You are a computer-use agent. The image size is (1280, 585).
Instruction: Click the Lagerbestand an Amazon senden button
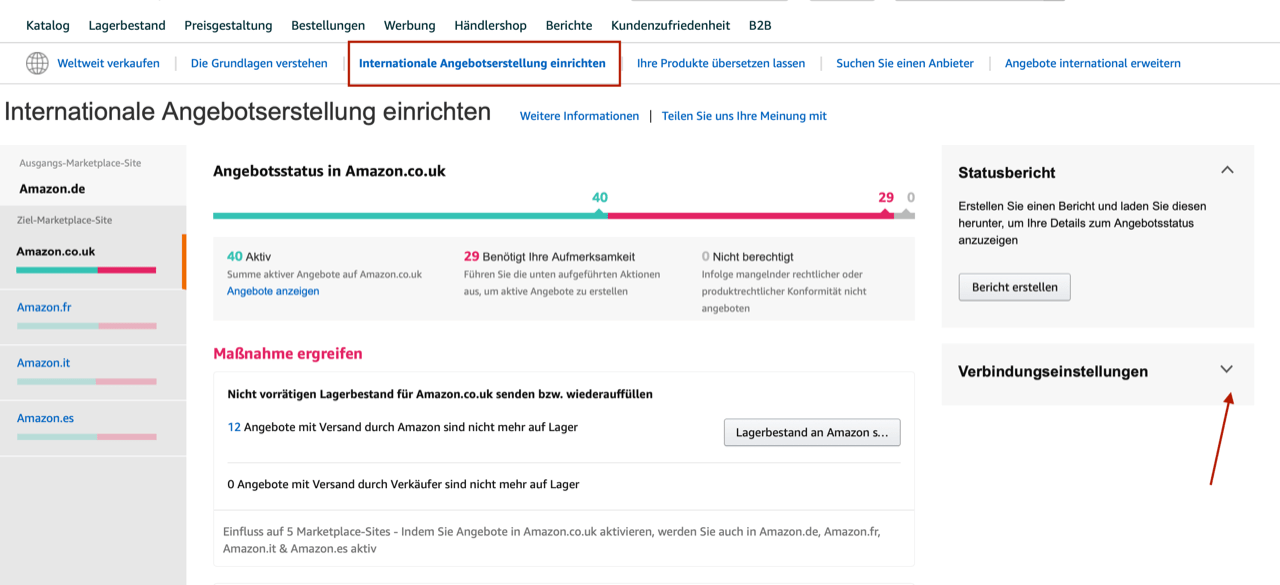812,432
